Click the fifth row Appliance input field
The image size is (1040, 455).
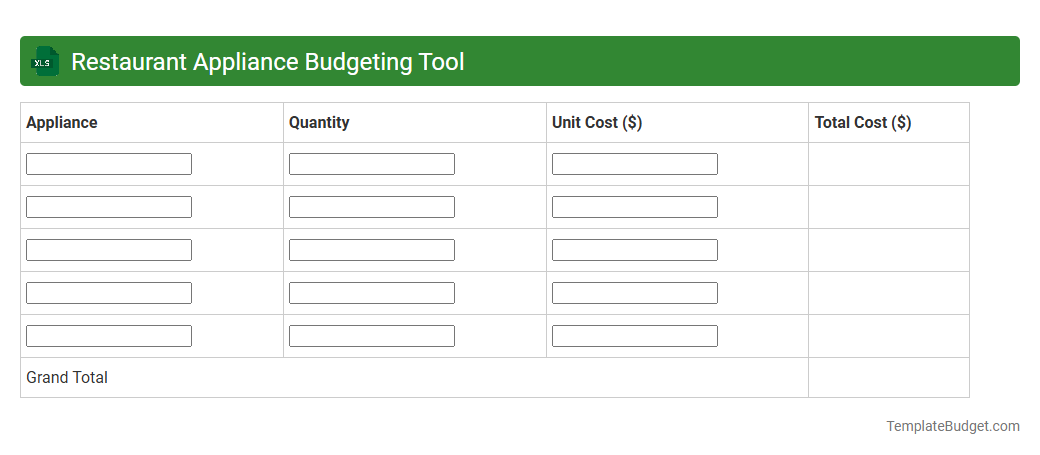point(109,336)
